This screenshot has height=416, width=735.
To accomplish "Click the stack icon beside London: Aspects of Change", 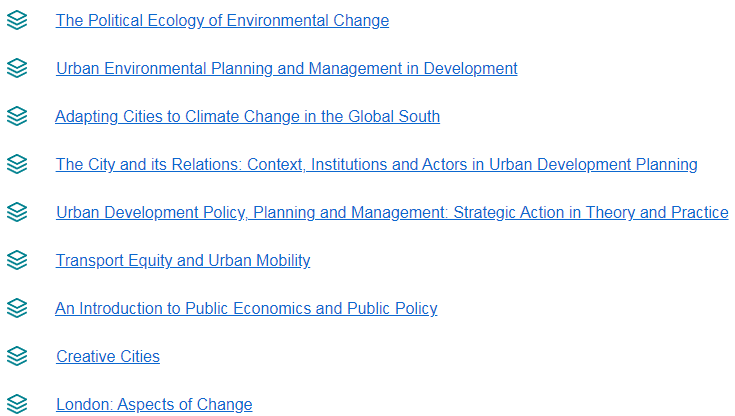I will tap(17, 404).
